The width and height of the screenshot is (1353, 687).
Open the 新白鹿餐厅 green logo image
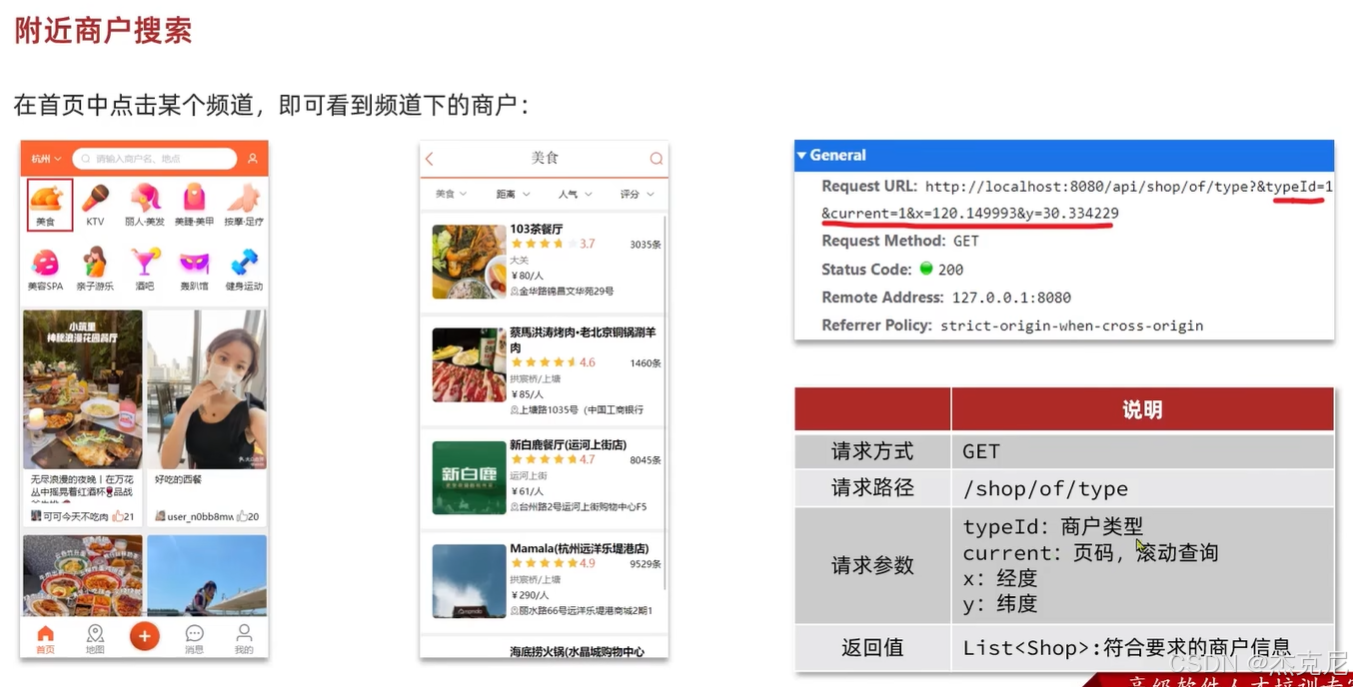[469, 478]
